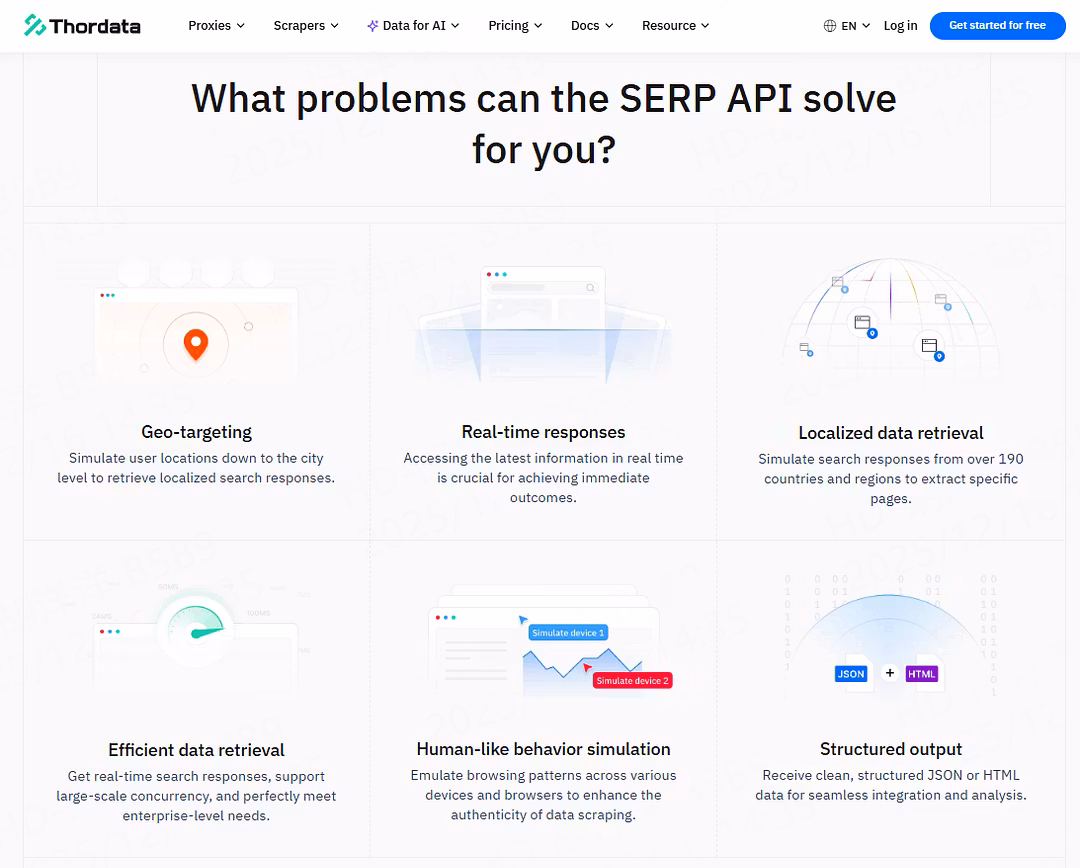Expand the Pricing dropdown
The image size is (1080, 868).
515,26
